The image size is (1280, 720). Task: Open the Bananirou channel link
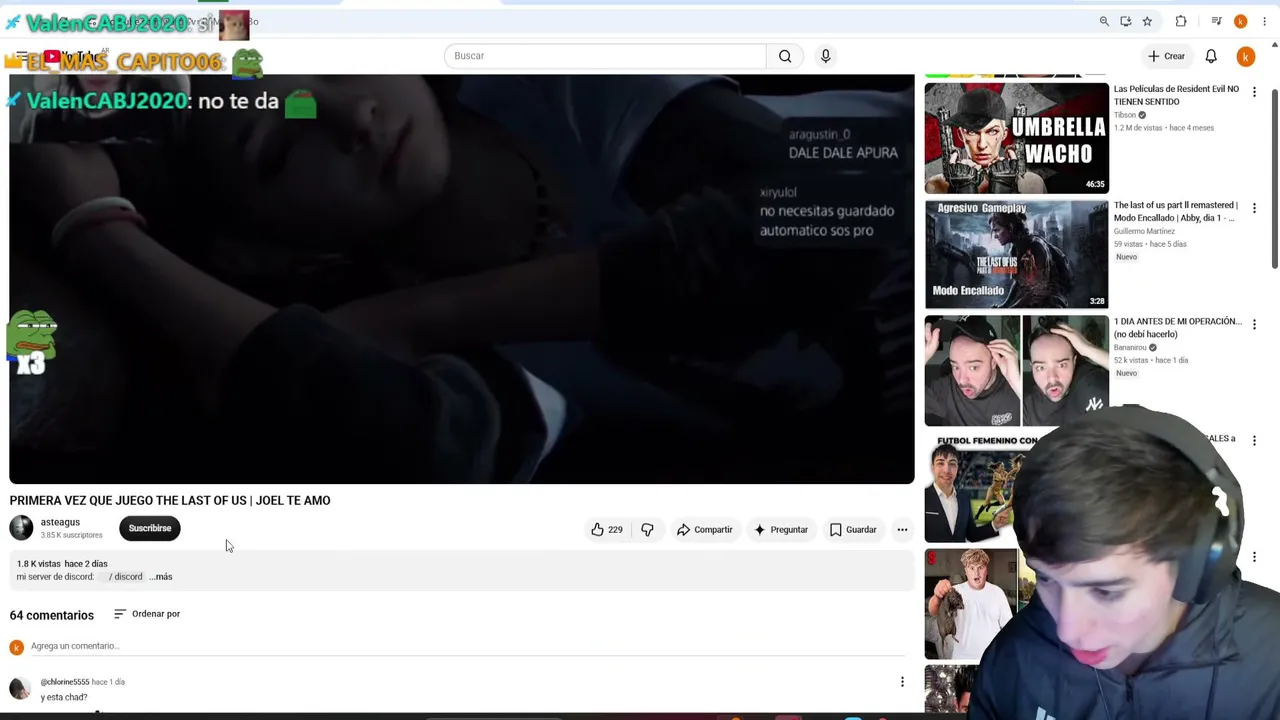(1130, 347)
